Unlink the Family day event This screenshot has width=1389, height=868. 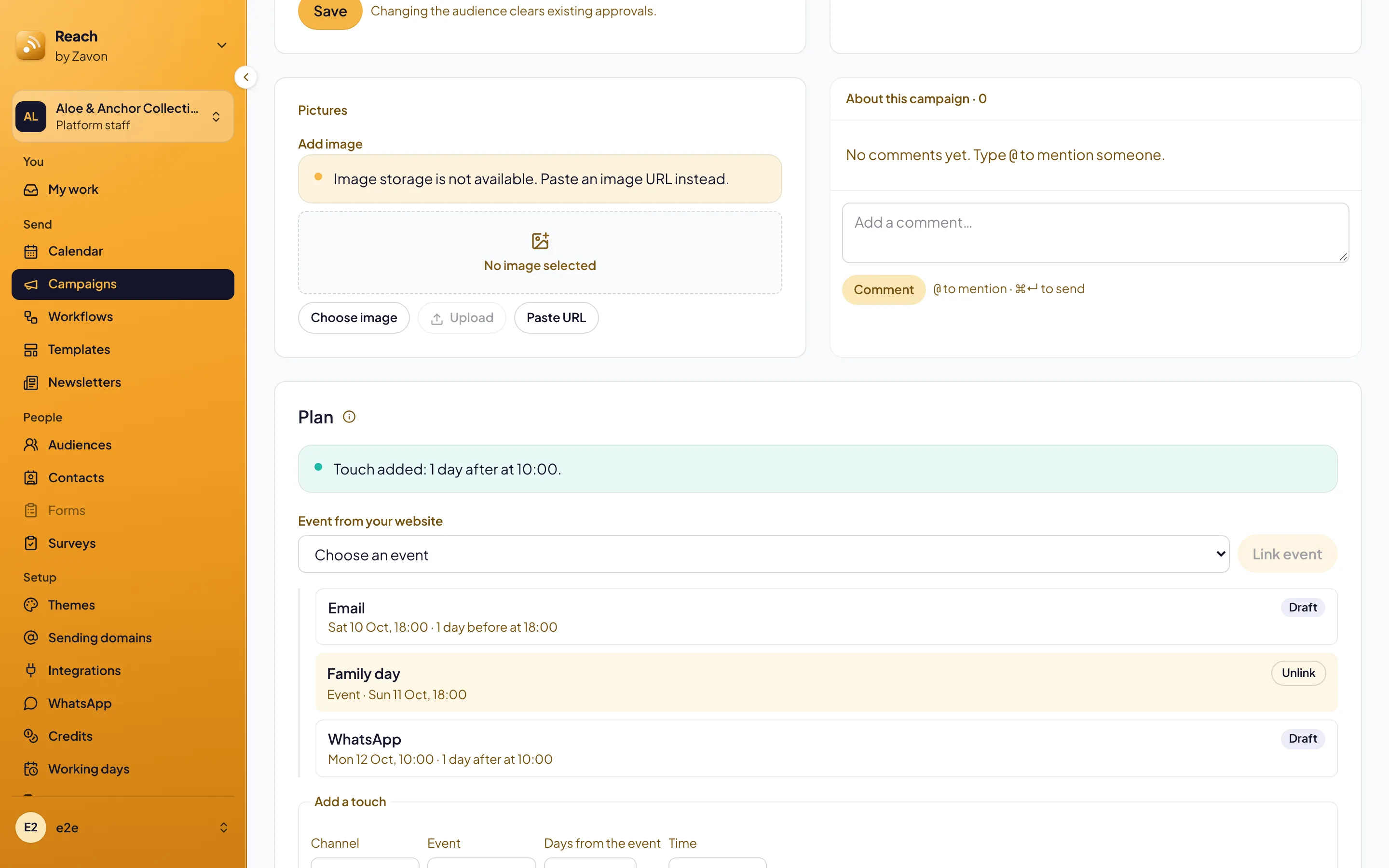pos(1298,673)
